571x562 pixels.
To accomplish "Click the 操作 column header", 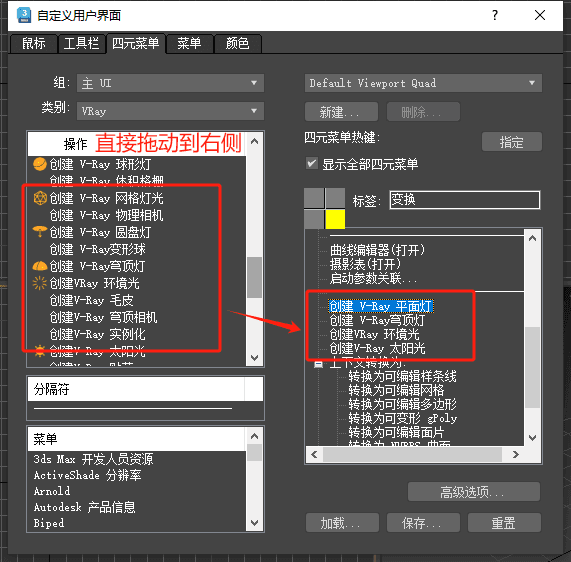I will 137,144.
